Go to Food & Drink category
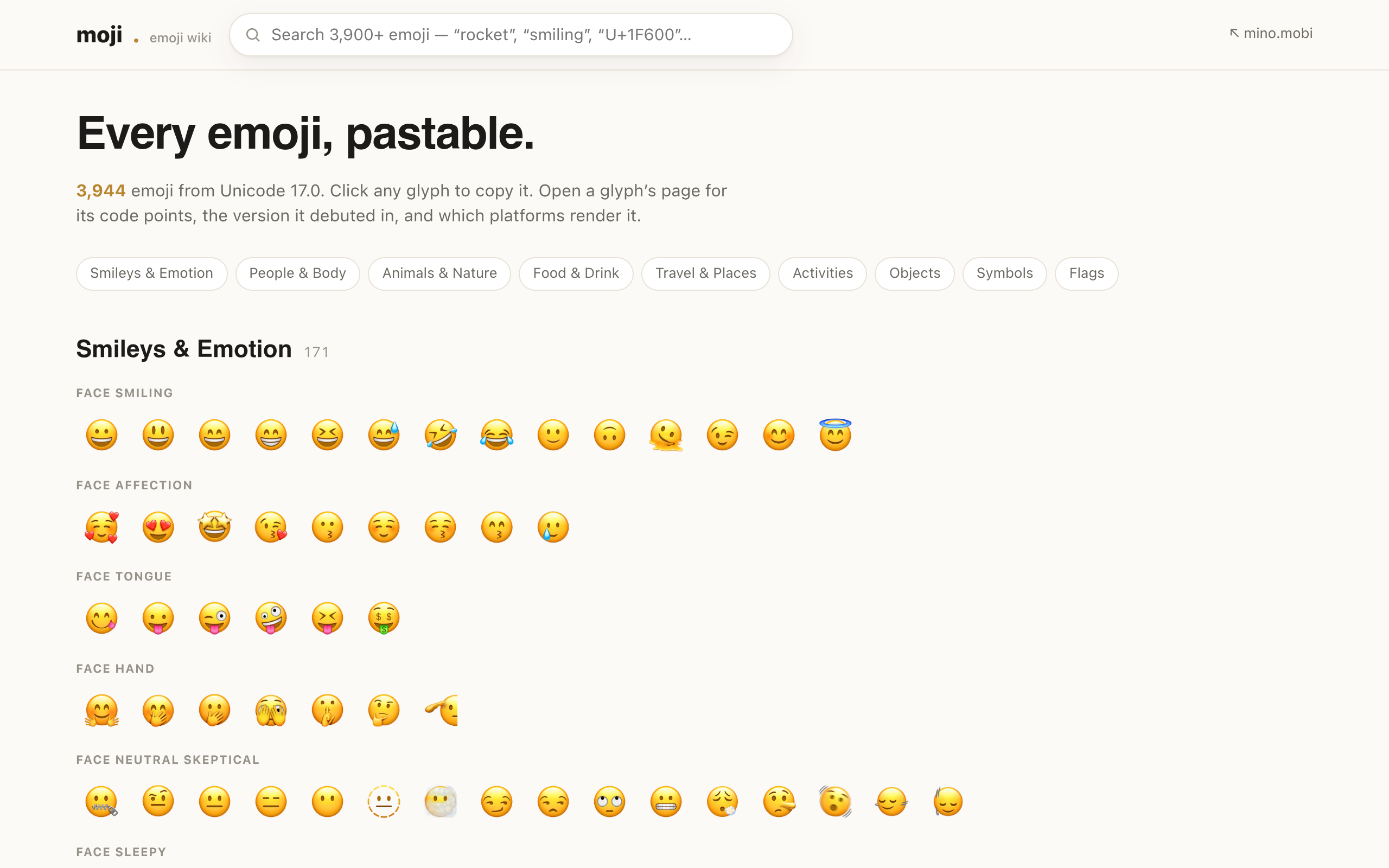Viewport: 1389px width, 868px height. tap(576, 273)
